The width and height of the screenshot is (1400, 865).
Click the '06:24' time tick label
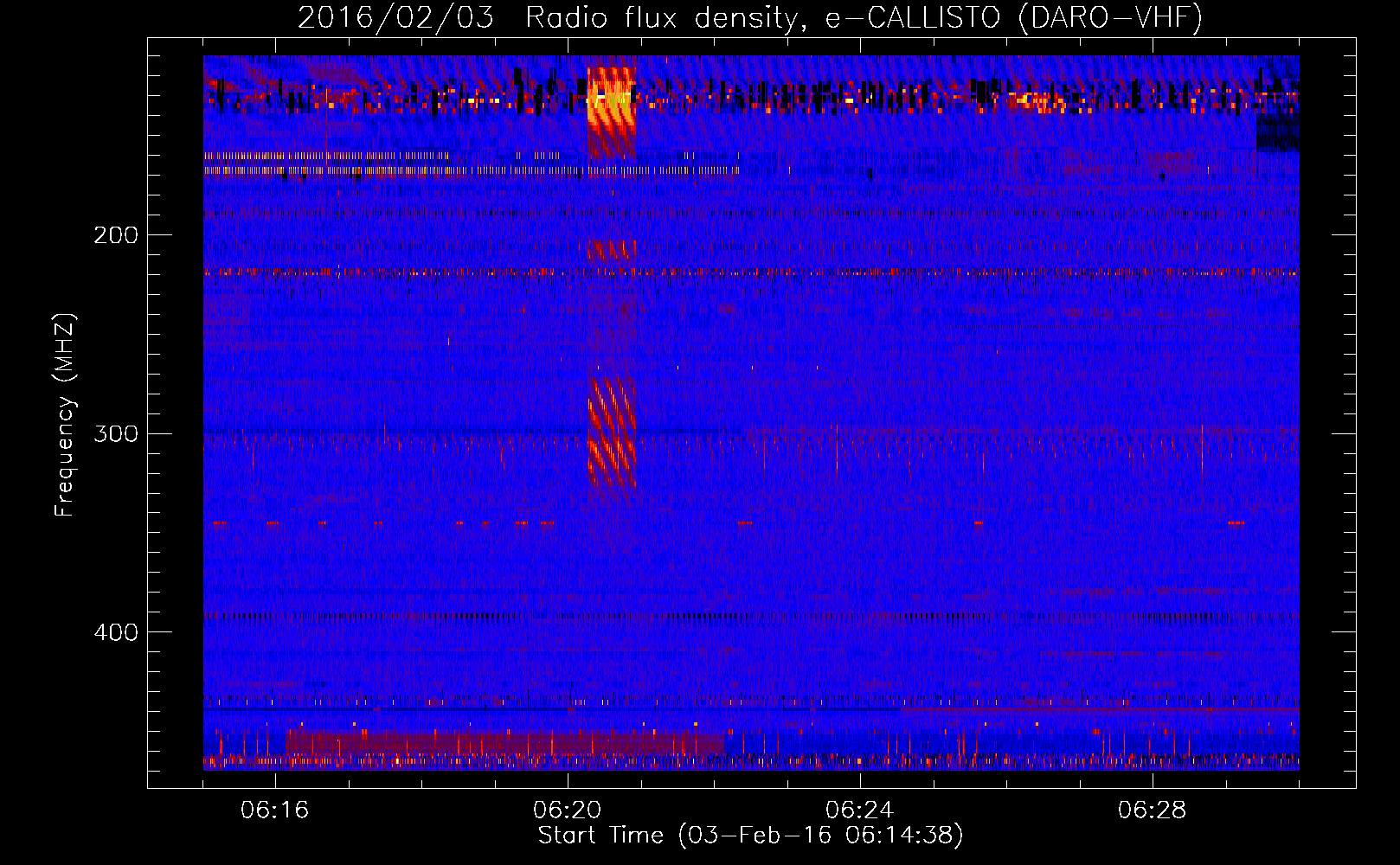(x=860, y=811)
